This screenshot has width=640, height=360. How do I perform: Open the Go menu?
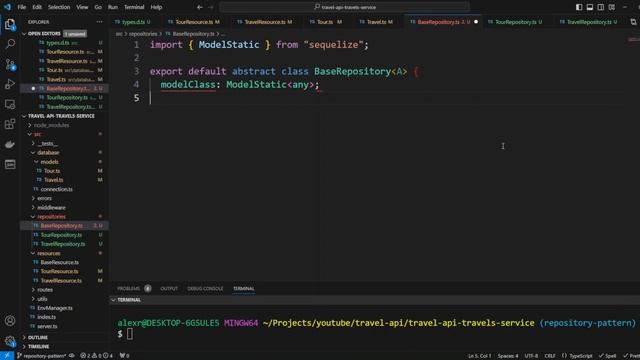98,7
